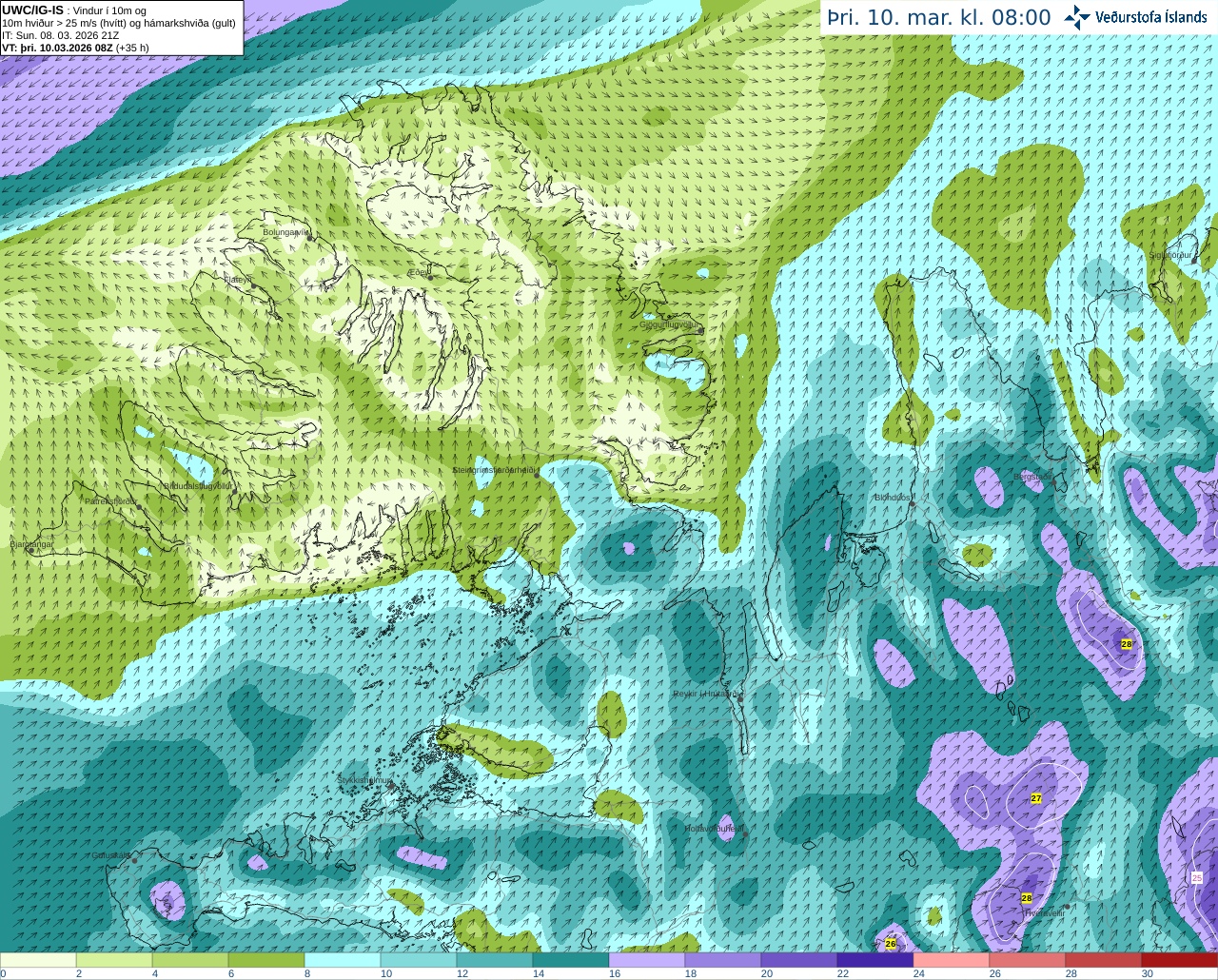Click the Veðurstofa Íslands logo text
This screenshot has width=1218, height=980.
coord(1151,17)
